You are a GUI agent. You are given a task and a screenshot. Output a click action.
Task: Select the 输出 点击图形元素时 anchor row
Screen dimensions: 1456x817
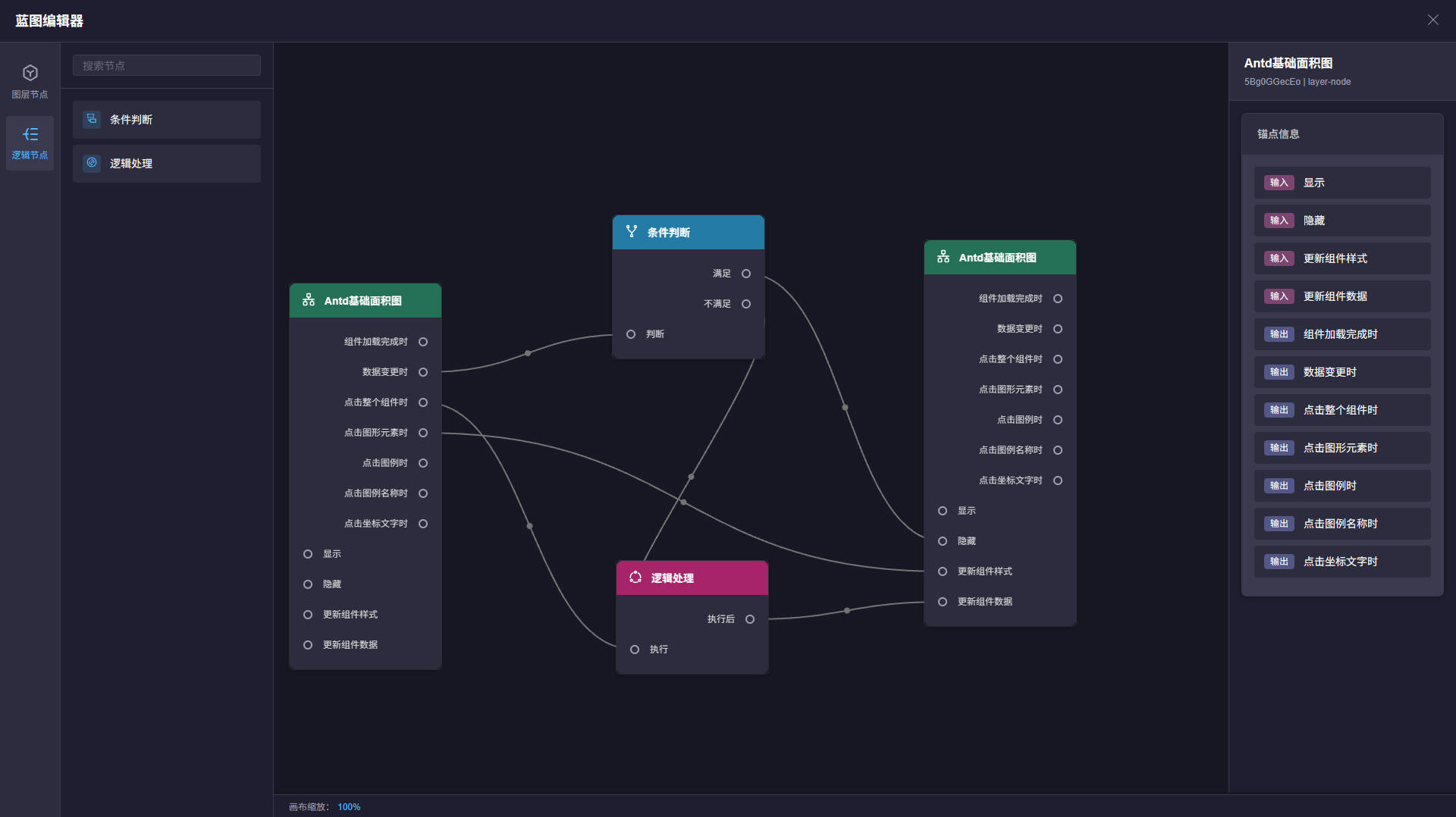[x=1342, y=448]
